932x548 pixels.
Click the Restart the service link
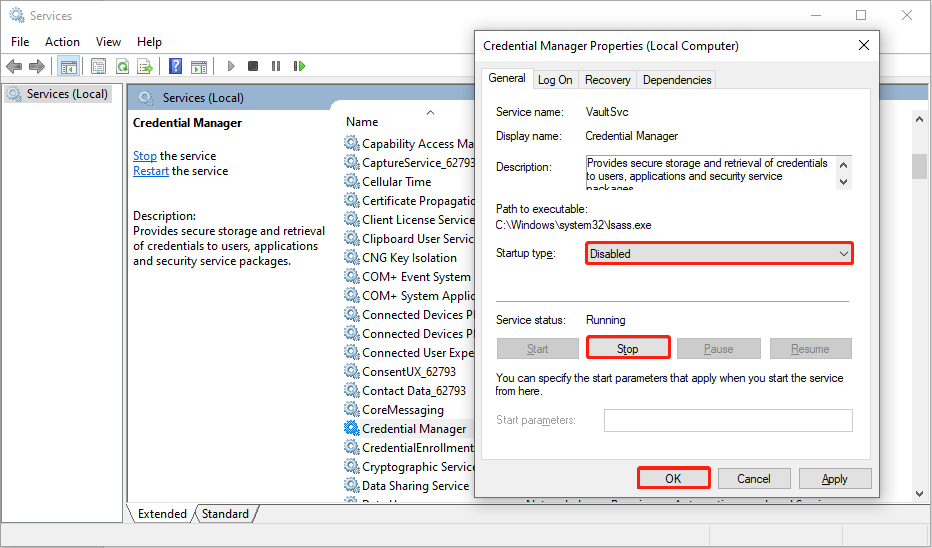coord(151,171)
